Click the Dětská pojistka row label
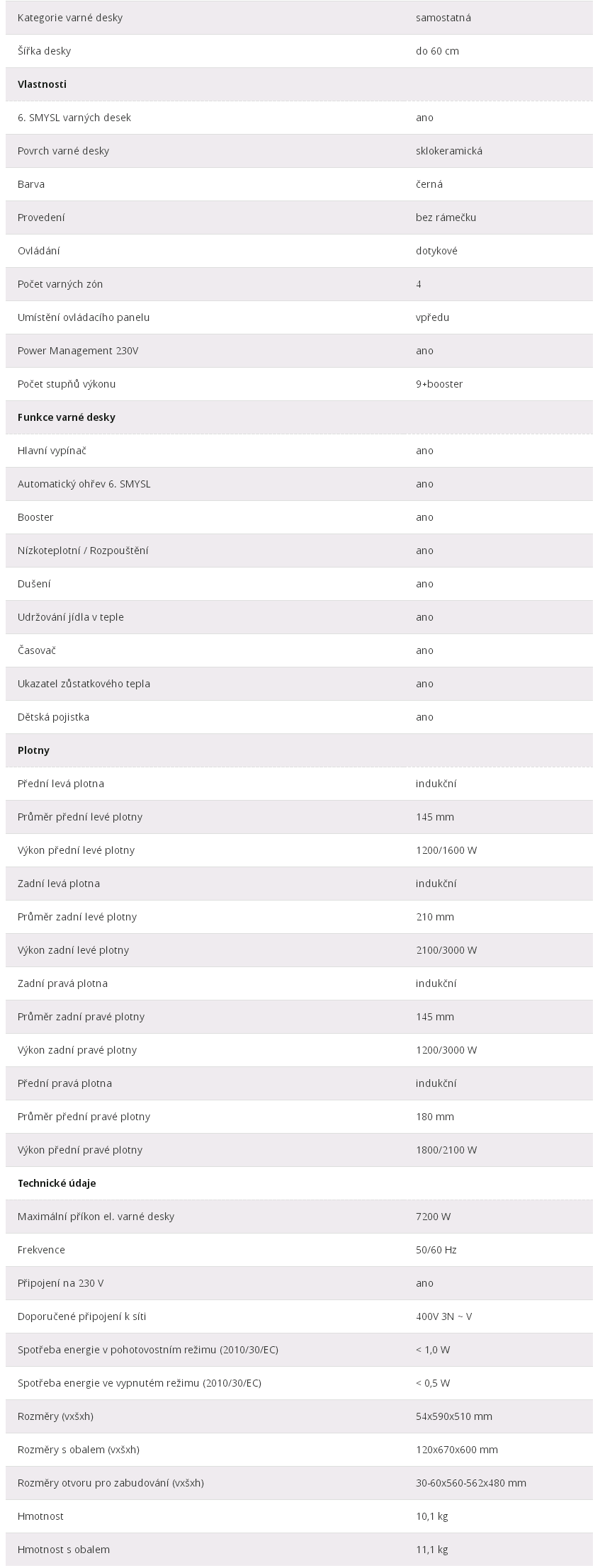Viewport: 600px width, 1568px height. point(53,717)
